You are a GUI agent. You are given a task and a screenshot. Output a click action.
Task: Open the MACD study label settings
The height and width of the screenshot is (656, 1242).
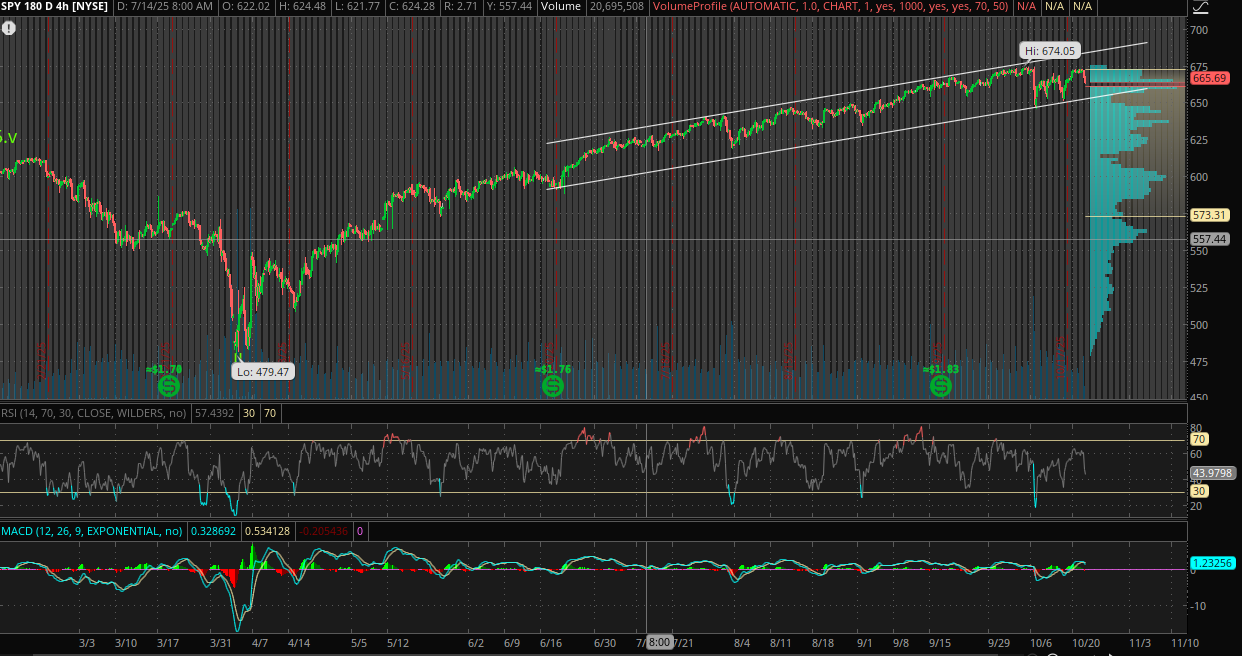pos(91,531)
